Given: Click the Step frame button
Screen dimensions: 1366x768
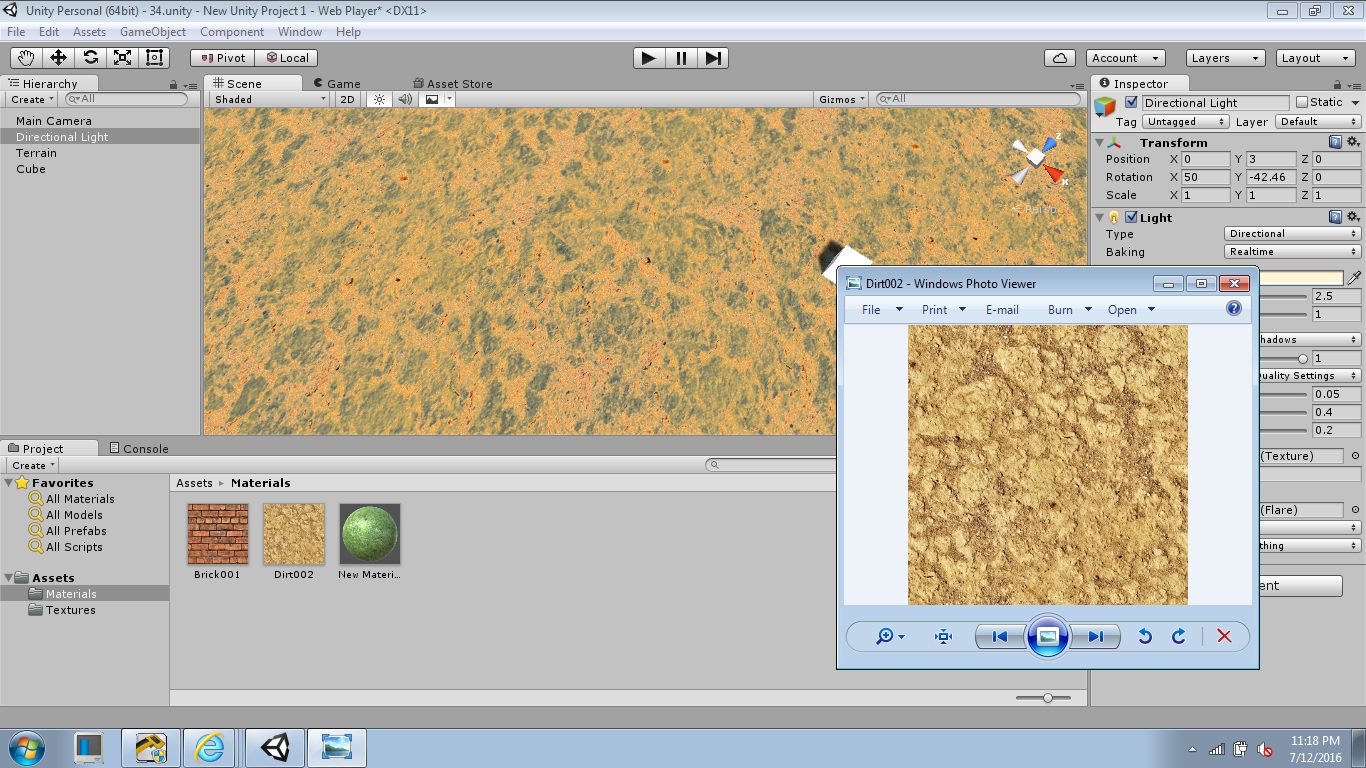Looking at the screenshot, I should [713, 58].
